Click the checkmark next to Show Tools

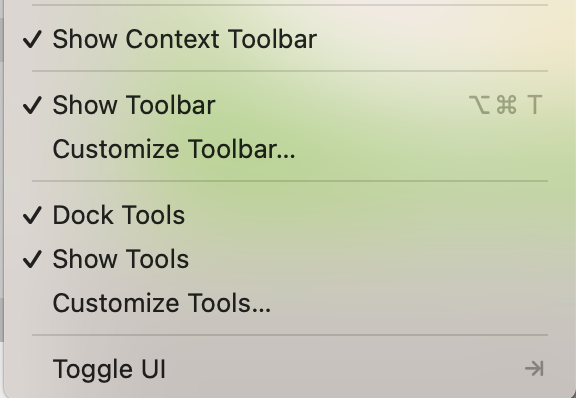pyautogui.click(x=32, y=259)
